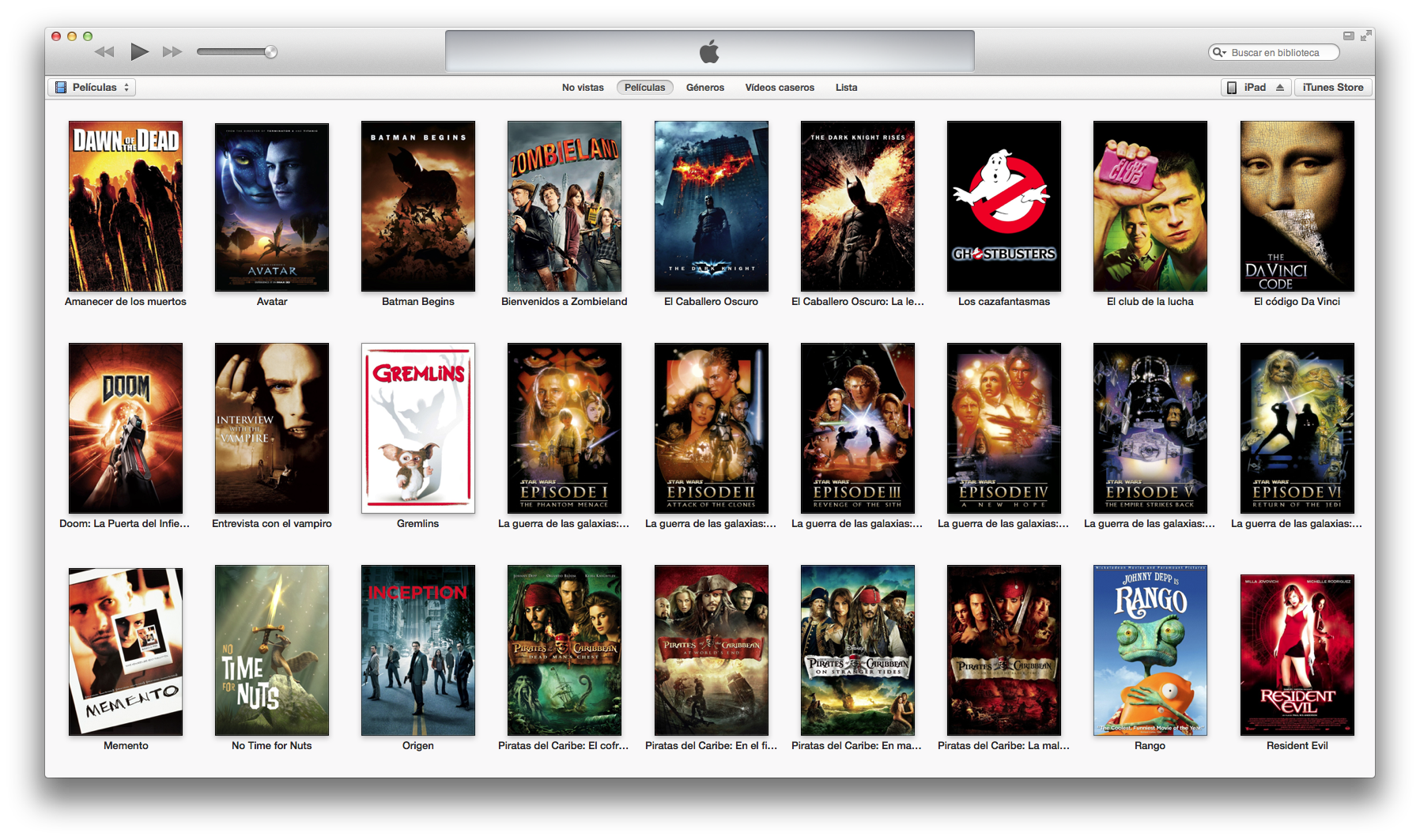Eject the iPad with eject icon
The image size is (1420, 840).
[1280, 88]
